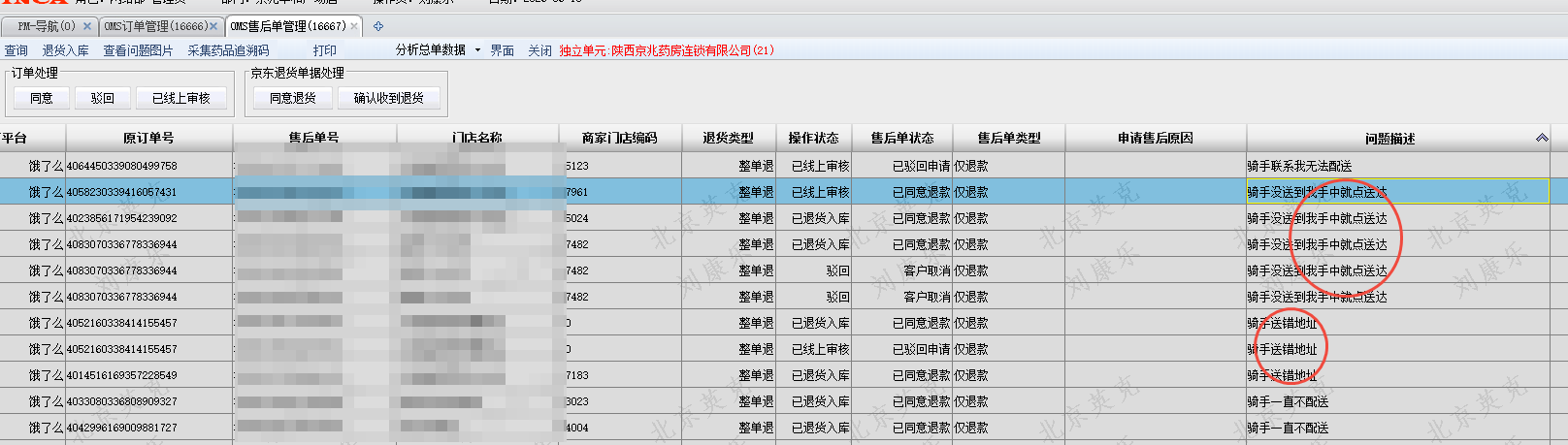Click 已驳回申请 in the order 4064450339080499758 row
Viewport: 1568px width, 445px height.
coord(922,166)
